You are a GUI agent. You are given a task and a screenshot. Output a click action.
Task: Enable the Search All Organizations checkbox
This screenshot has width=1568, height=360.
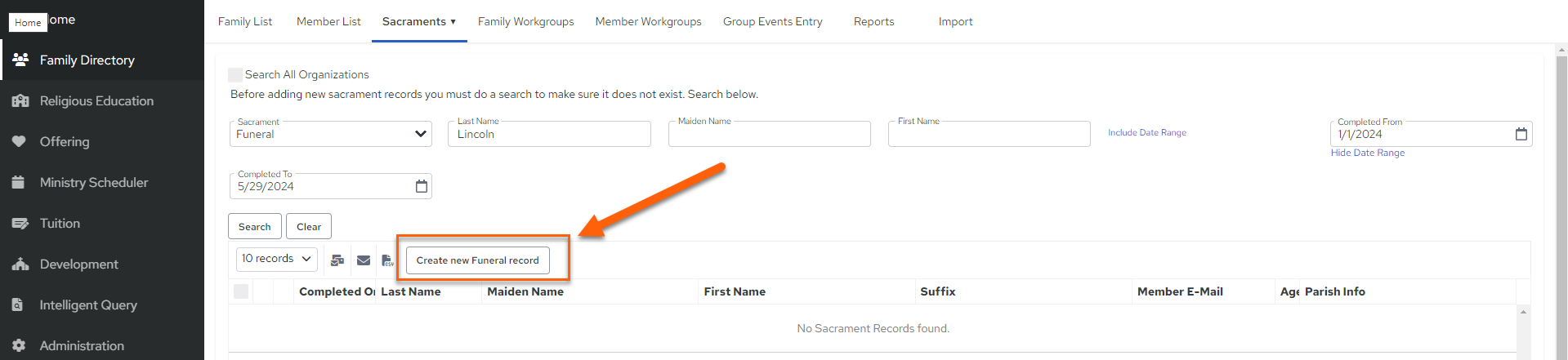click(x=235, y=74)
